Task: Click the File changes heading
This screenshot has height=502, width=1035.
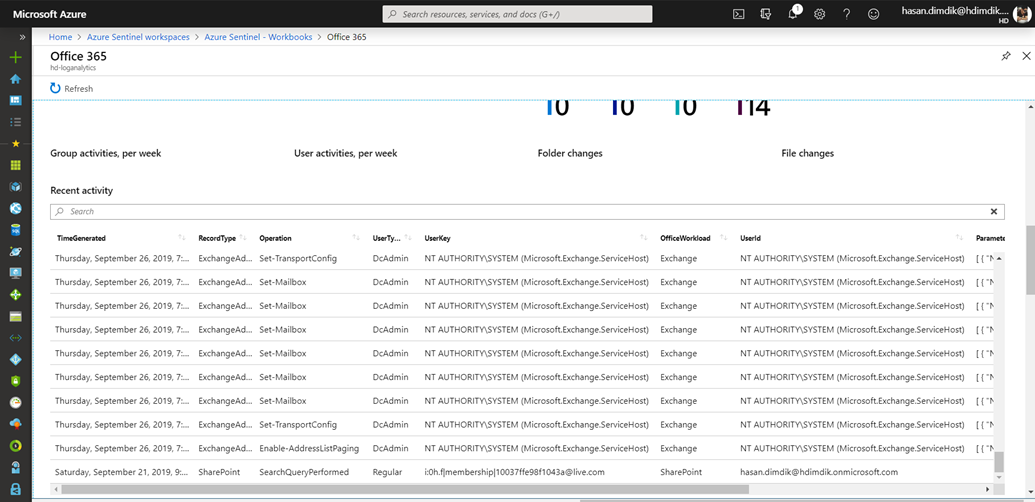Action: tap(807, 153)
